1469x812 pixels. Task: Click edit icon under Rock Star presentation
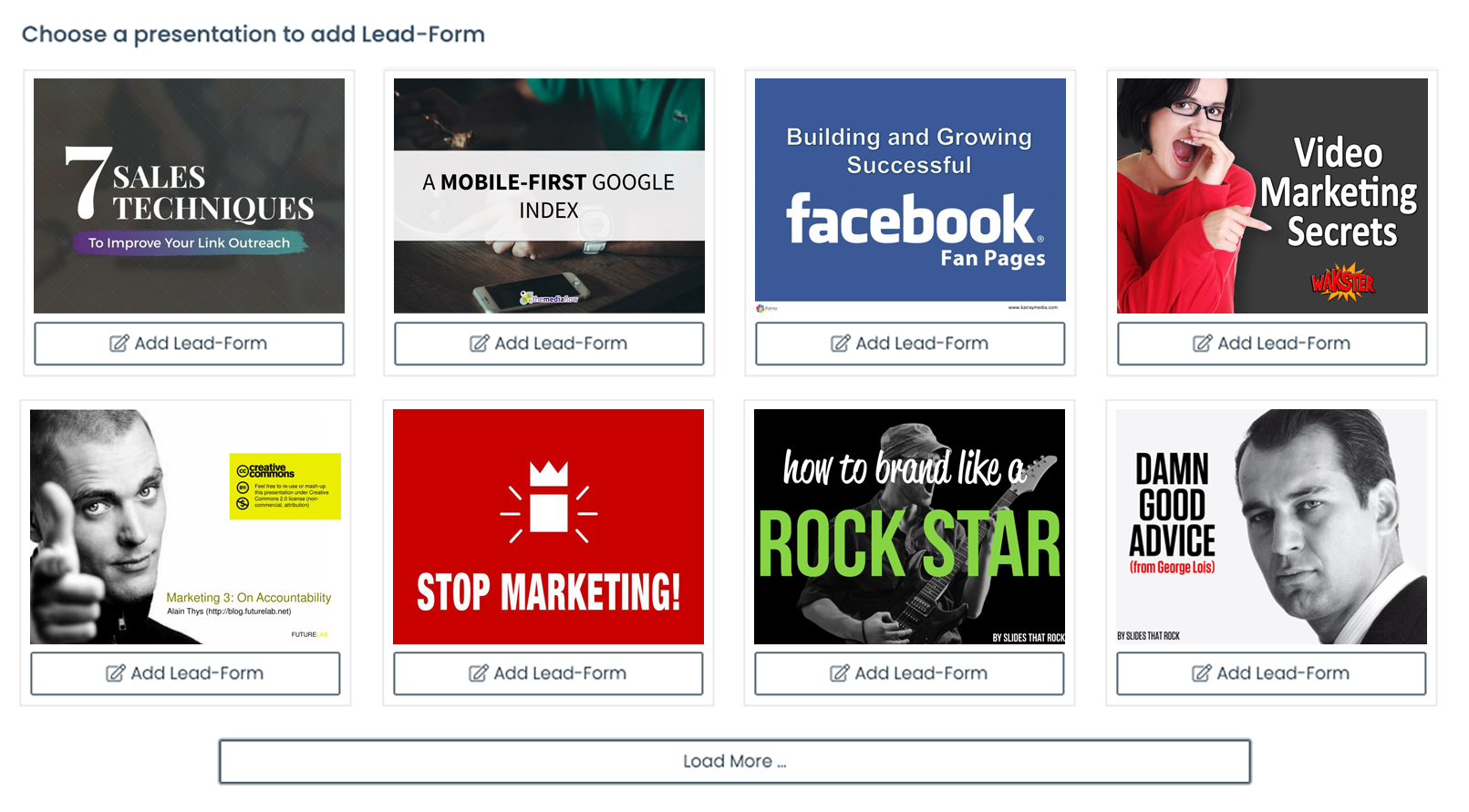point(840,673)
